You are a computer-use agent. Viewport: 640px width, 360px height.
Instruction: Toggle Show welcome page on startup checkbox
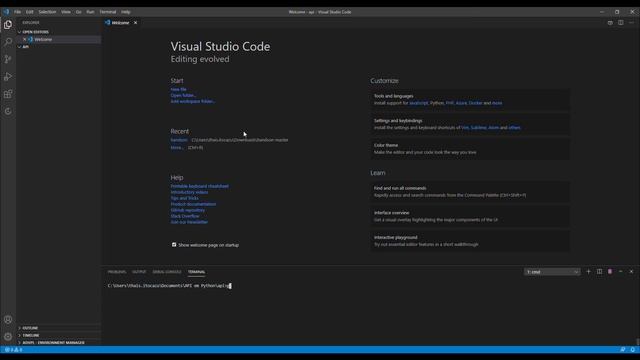[174, 245]
